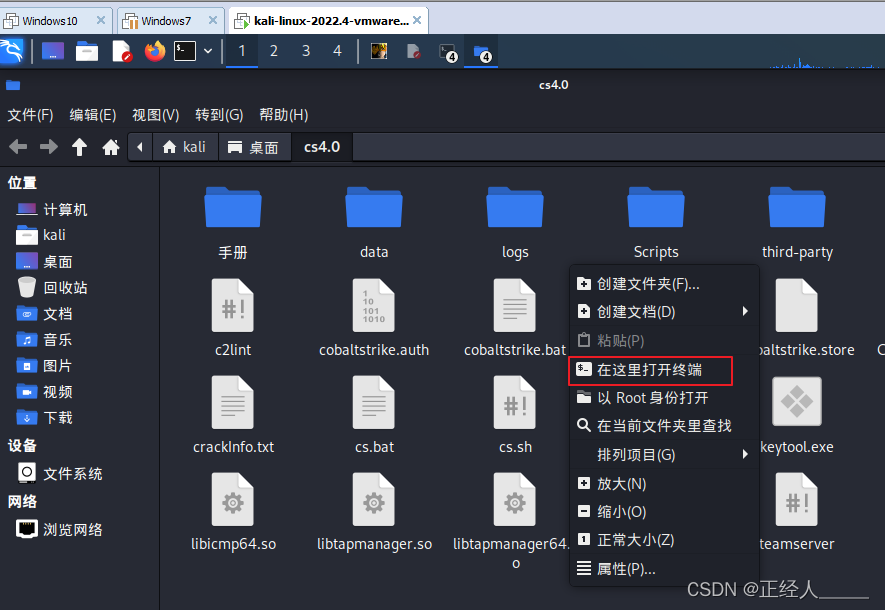The height and width of the screenshot is (610, 885).
Task: Click the path bar scroll-left triangle
Action: pos(139,147)
